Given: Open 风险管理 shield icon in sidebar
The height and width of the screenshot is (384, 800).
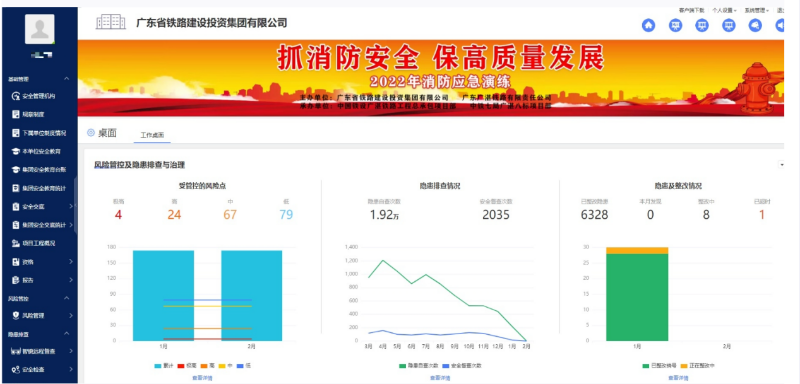Looking at the screenshot, I should (x=39, y=316).
